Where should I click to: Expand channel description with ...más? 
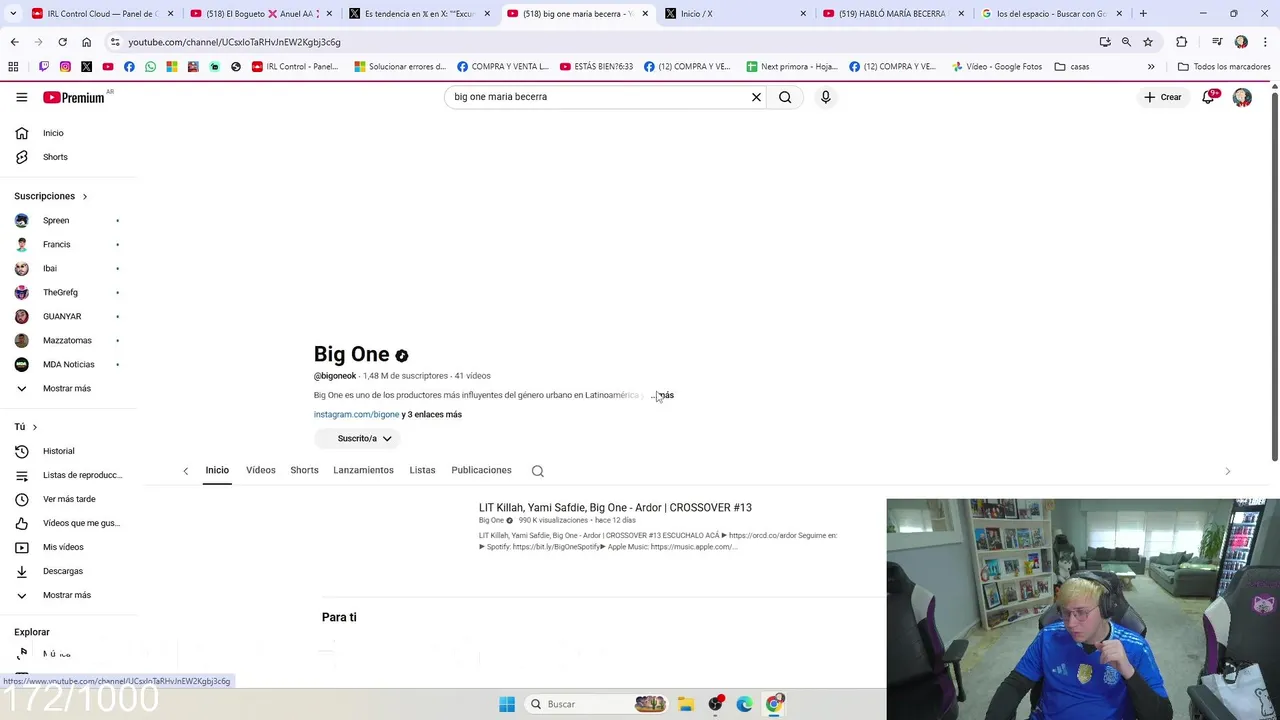(664, 395)
